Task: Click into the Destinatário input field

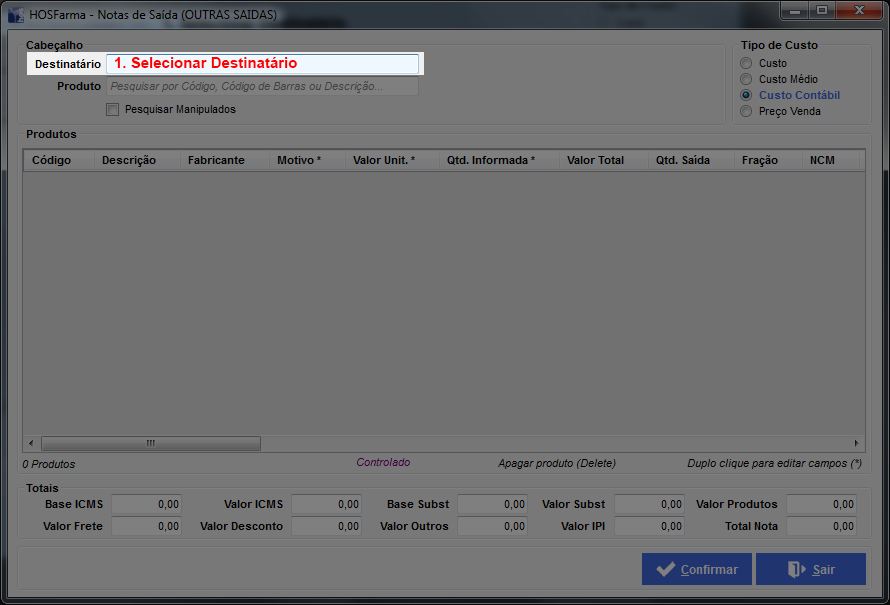Action: (262, 63)
